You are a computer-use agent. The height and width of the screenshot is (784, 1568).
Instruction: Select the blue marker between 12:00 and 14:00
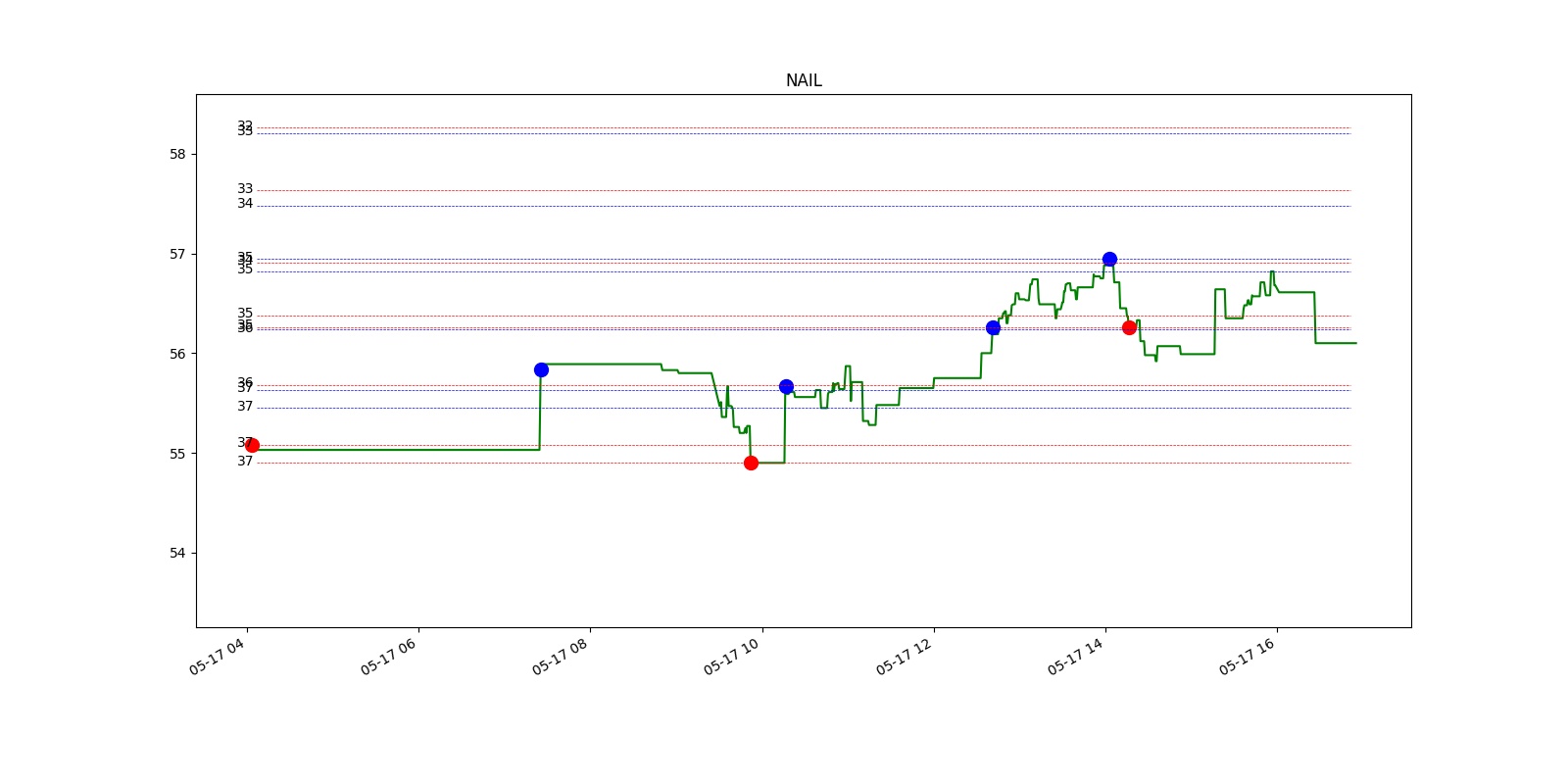pyautogui.click(x=993, y=327)
